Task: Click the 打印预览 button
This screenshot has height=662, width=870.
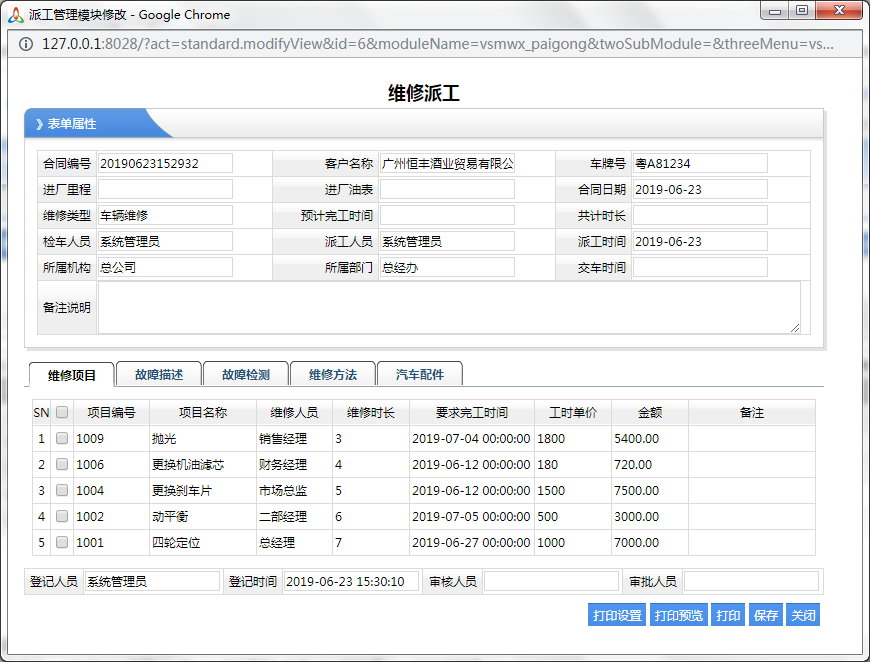Action: click(678, 615)
